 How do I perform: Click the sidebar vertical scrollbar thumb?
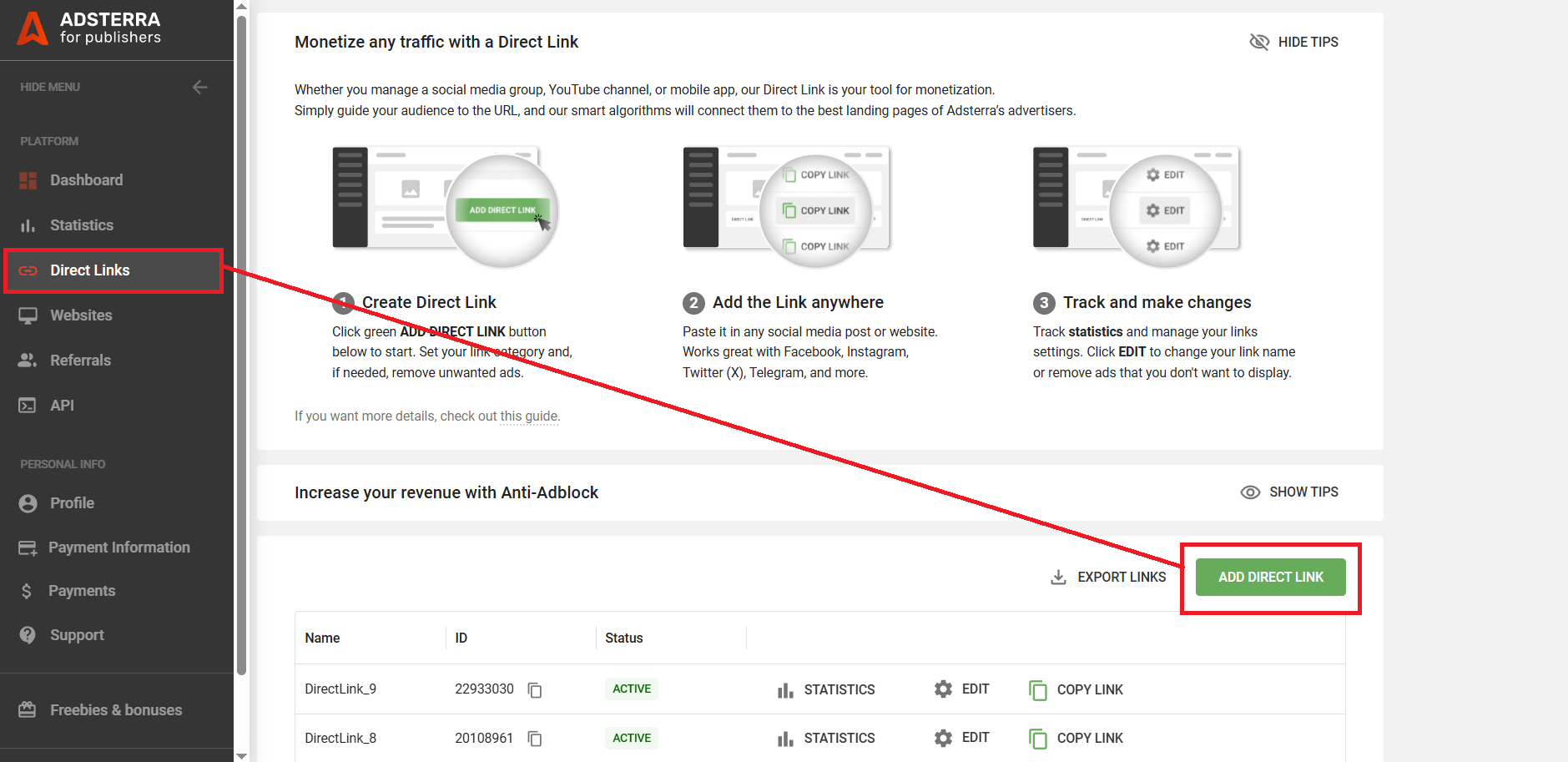[241, 344]
